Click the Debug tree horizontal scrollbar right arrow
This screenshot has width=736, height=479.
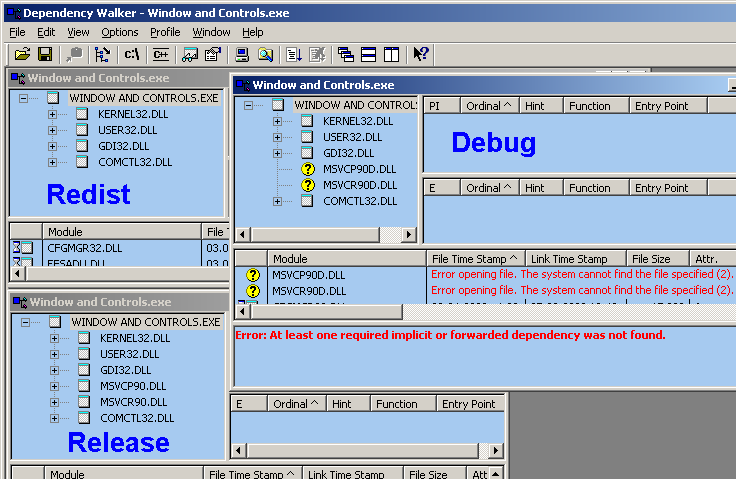pos(408,235)
